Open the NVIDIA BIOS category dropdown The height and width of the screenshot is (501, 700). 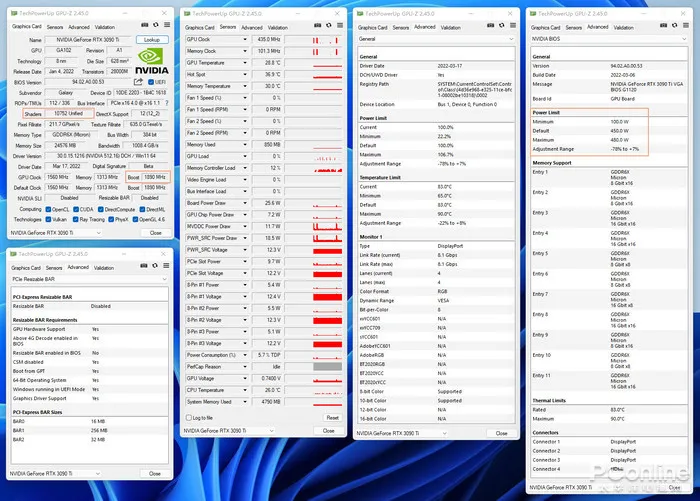click(609, 39)
